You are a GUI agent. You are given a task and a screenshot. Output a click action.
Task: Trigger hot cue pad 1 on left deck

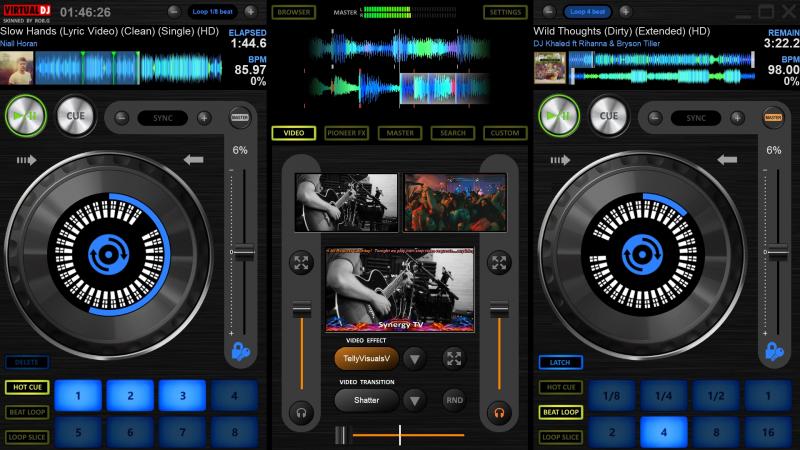pos(78,395)
